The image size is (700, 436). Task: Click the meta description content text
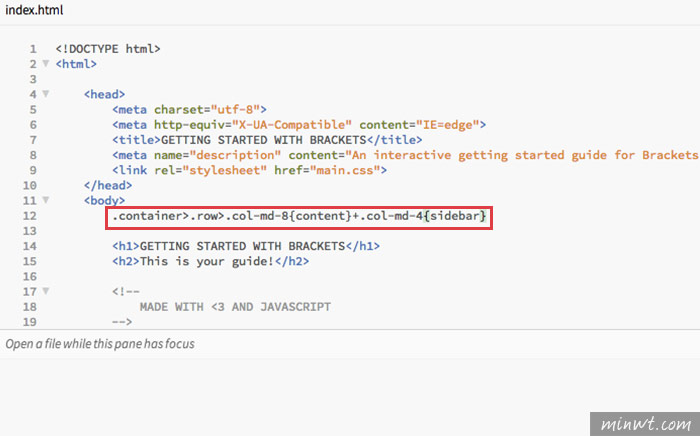pos(525,155)
